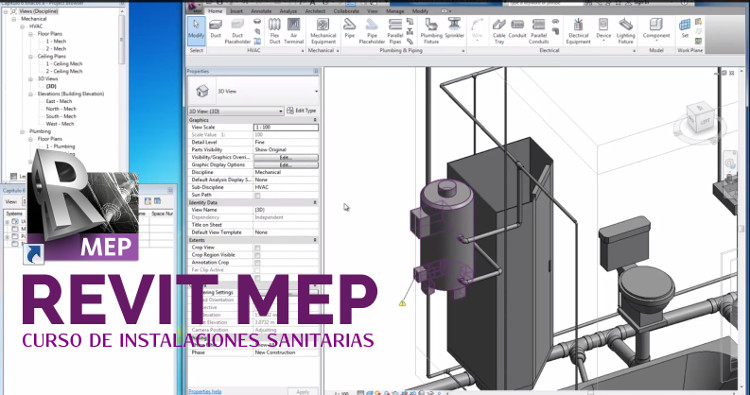The image size is (750, 395).
Task: Click the Pipe tool icon
Action: pyautogui.click(x=350, y=29)
